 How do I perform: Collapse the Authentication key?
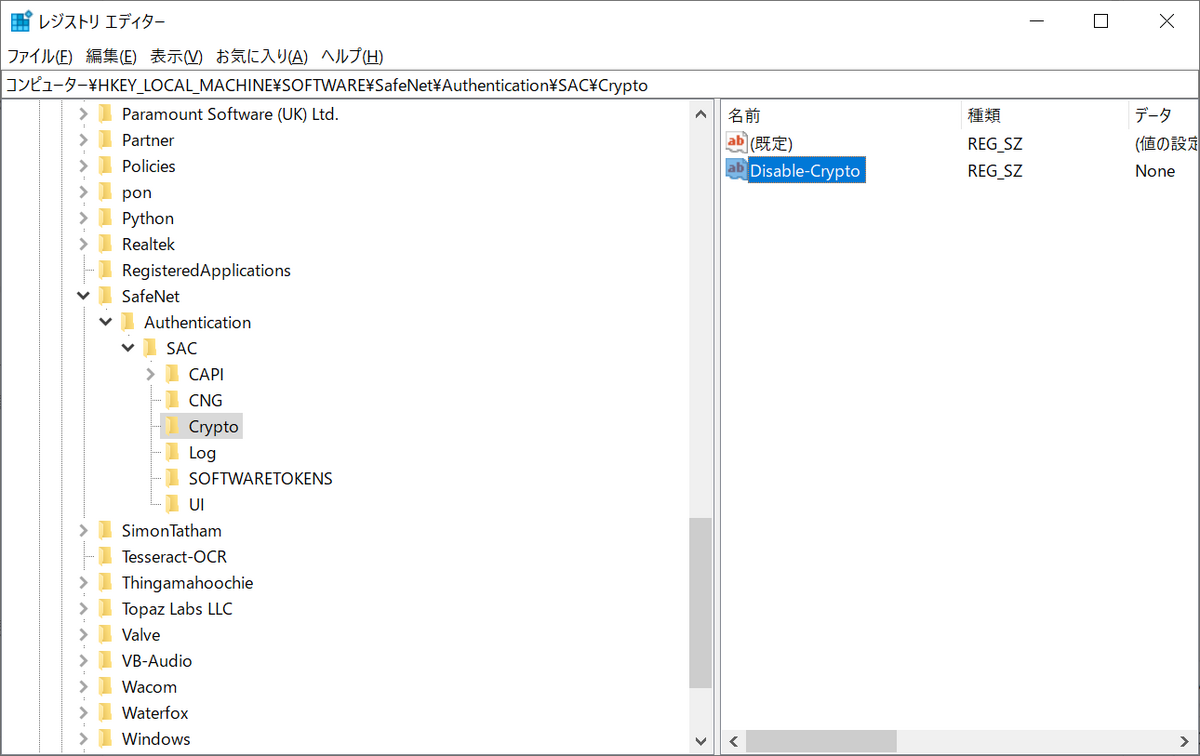click(106, 322)
